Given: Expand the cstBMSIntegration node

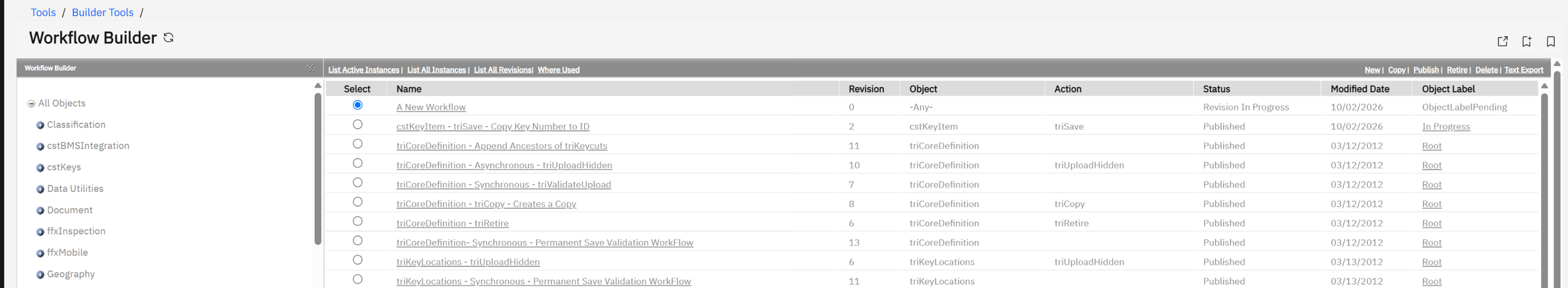Looking at the screenshot, I should coord(40,147).
